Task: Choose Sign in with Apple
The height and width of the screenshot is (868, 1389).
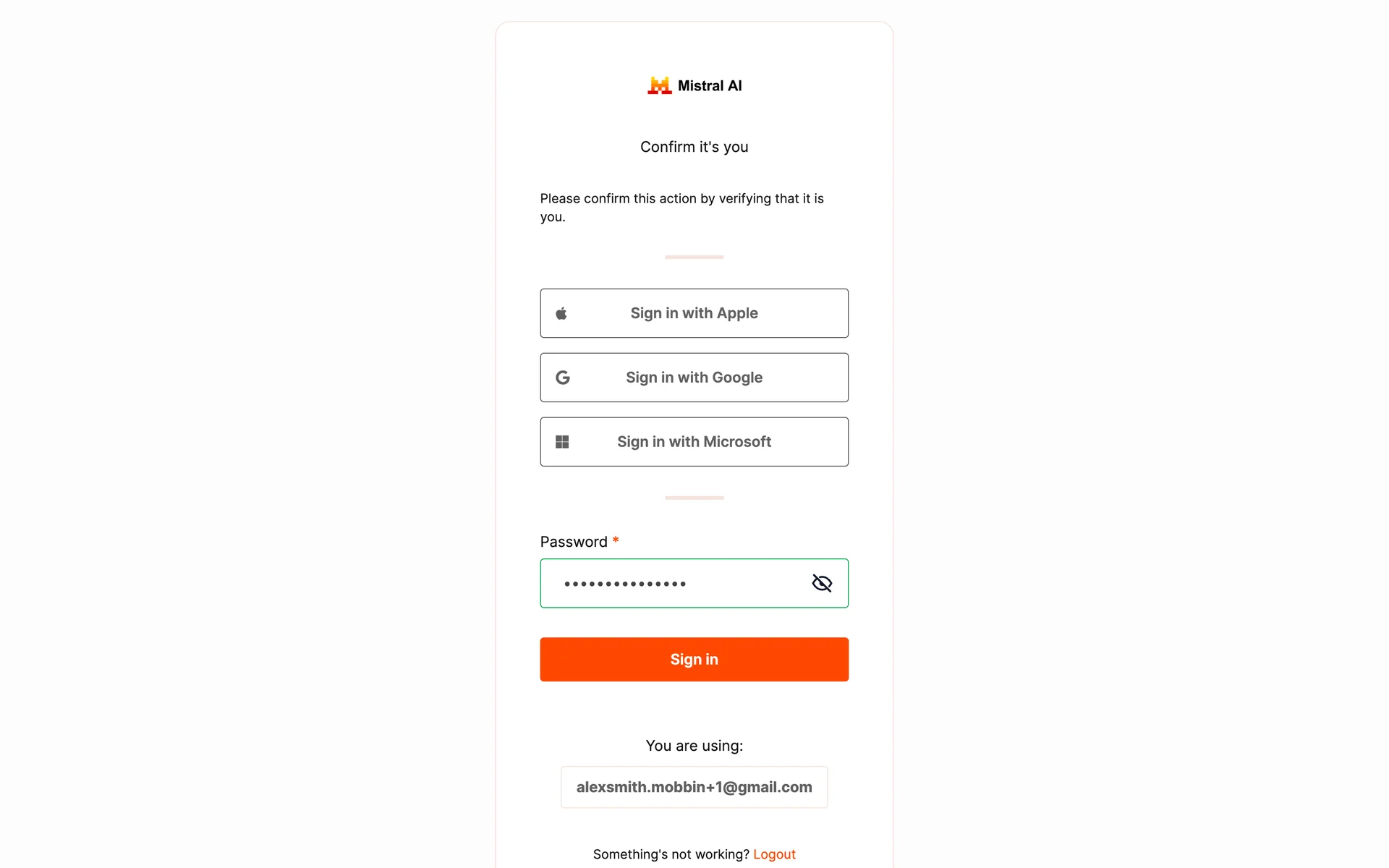Action: pyautogui.click(x=694, y=313)
